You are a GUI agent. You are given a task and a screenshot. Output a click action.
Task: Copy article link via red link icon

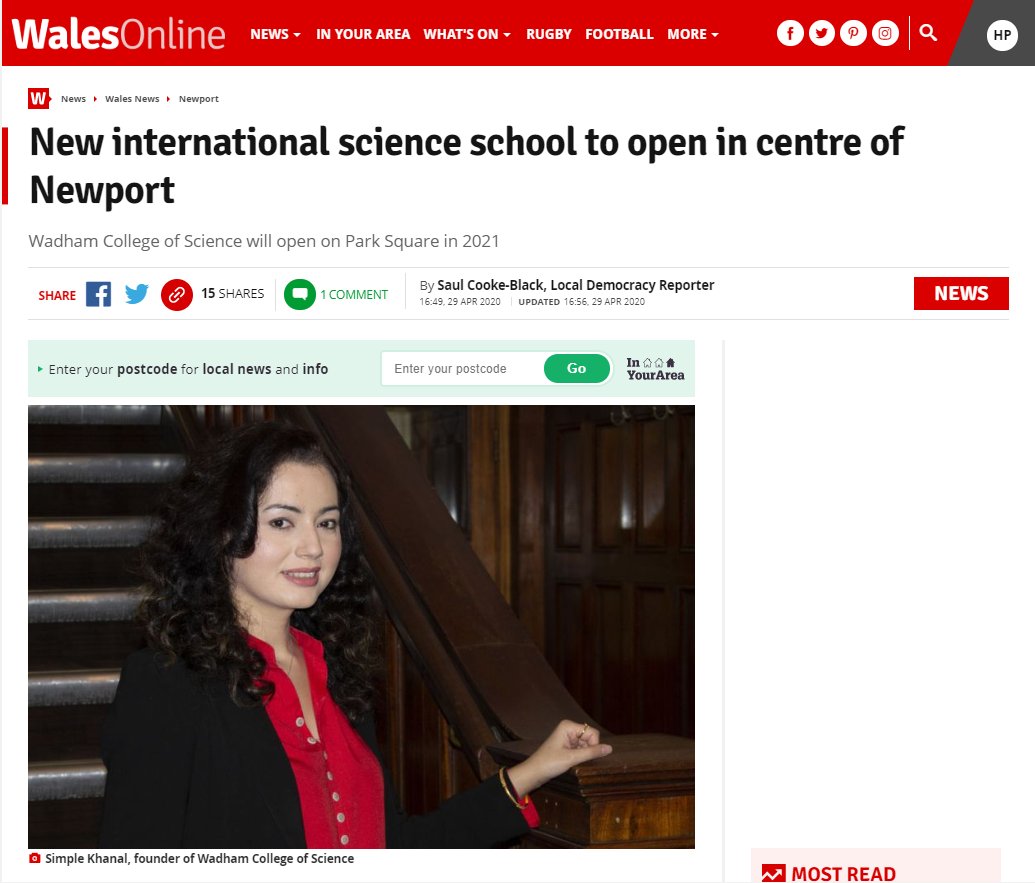pyautogui.click(x=176, y=294)
